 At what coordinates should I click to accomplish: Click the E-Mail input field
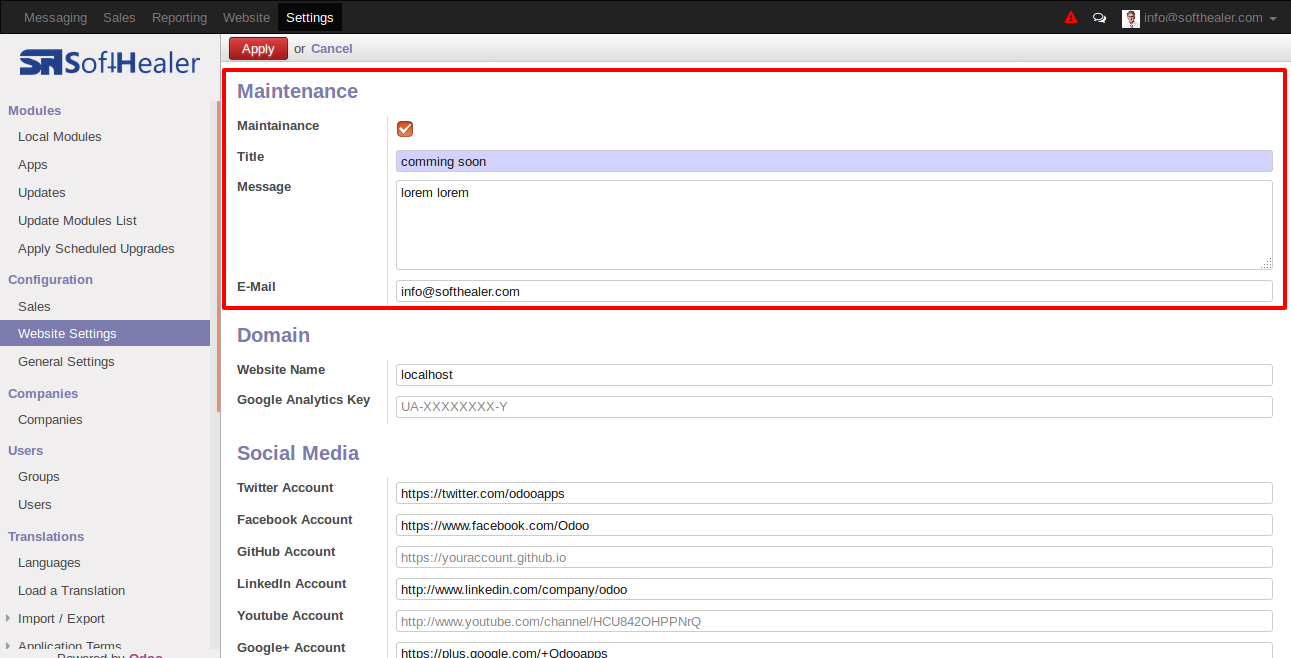[x=834, y=291]
